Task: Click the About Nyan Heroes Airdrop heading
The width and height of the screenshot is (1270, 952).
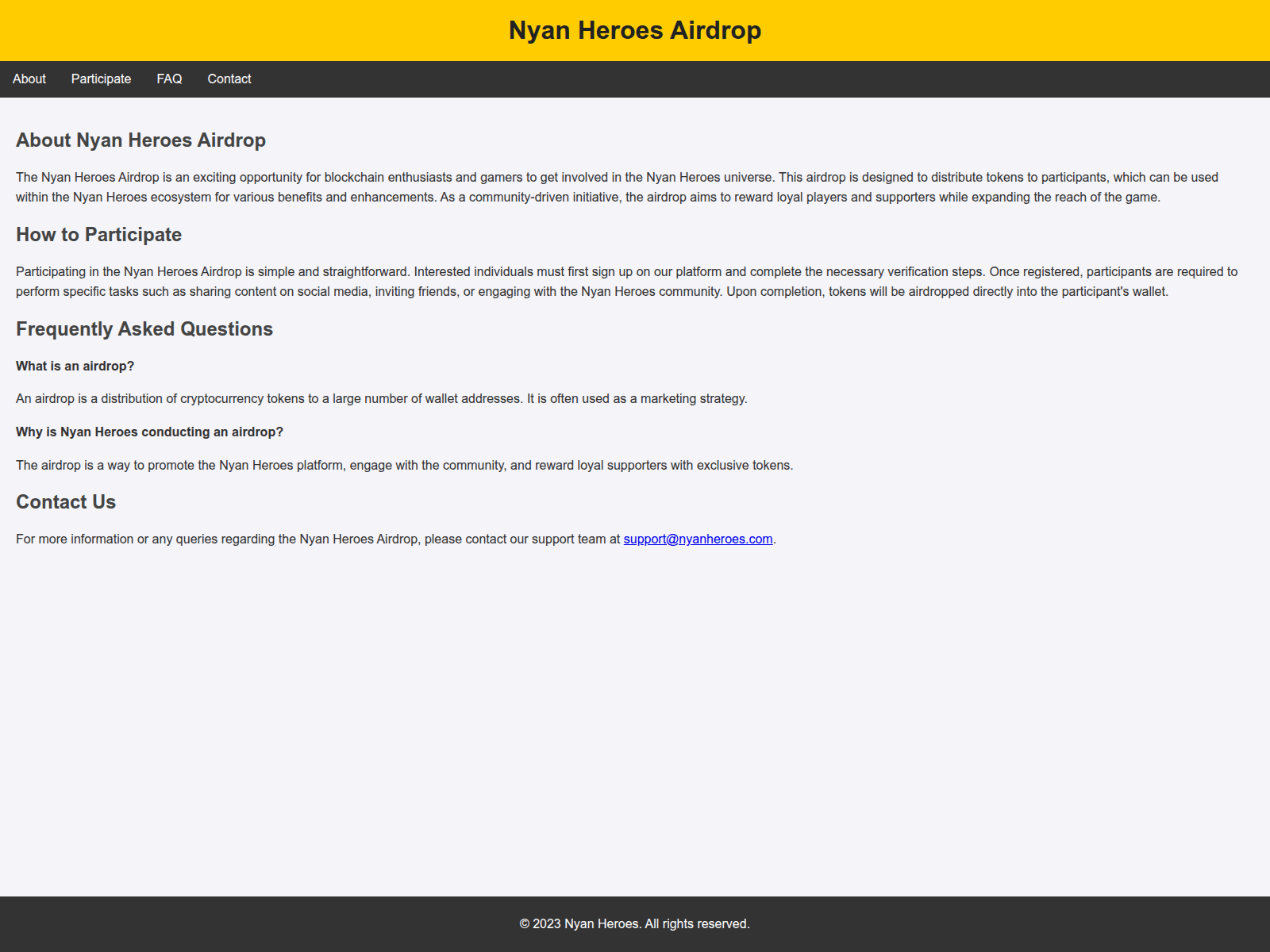Action: (x=140, y=140)
